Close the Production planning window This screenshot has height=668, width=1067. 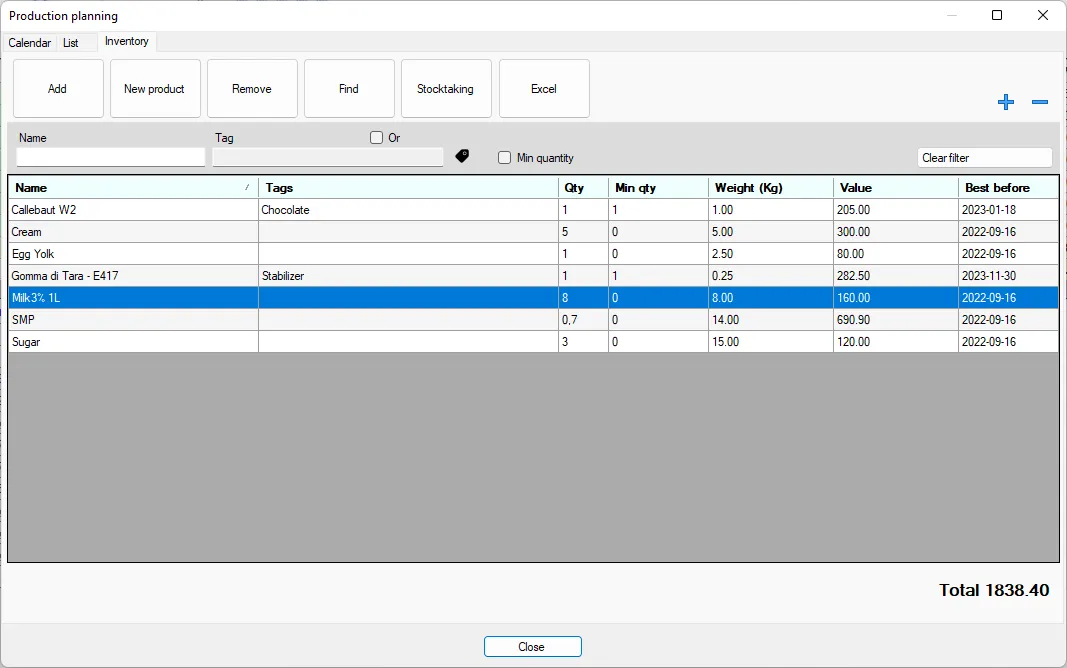(x=1043, y=15)
